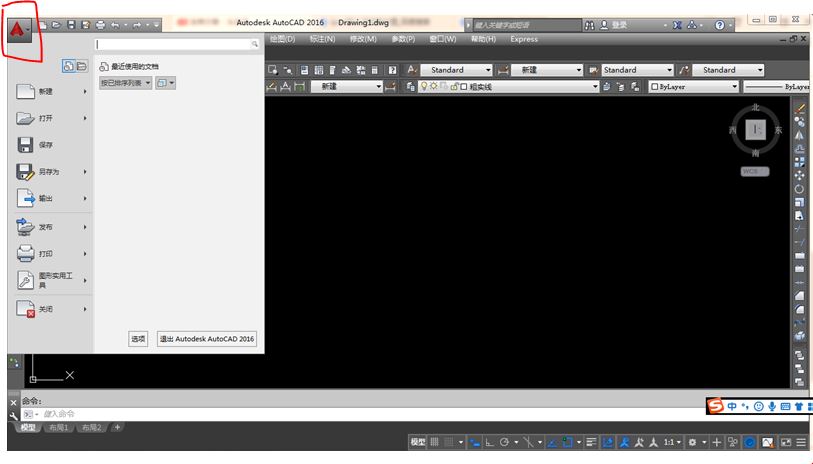Click 退出 Autodesk AutoCAD 2016 button
Viewport: 813px width, 464px height.
pos(207,339)
